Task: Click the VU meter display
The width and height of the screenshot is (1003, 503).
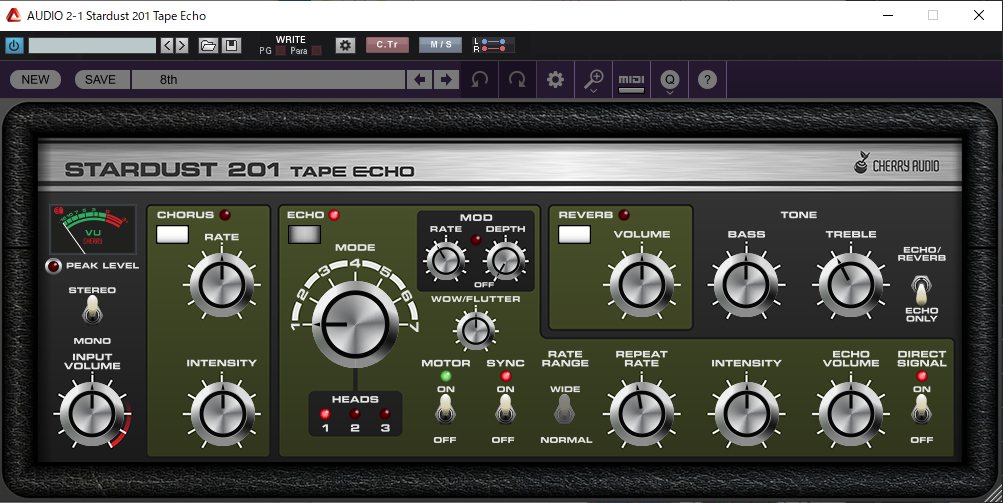Action: click(93, 230)
